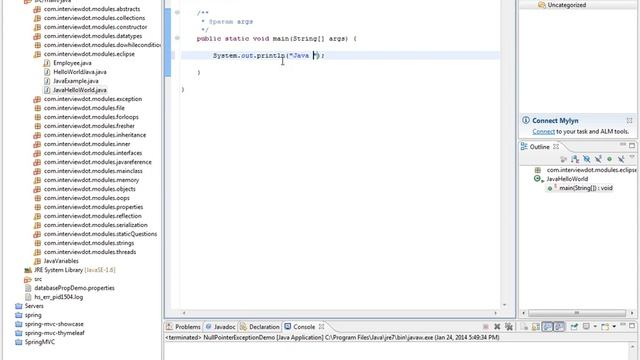The width and height of the screenshot is (640, 360).
Task: Click the SpringMVC project folder icon
Action: pyautogui.click(x=18, y=342)
